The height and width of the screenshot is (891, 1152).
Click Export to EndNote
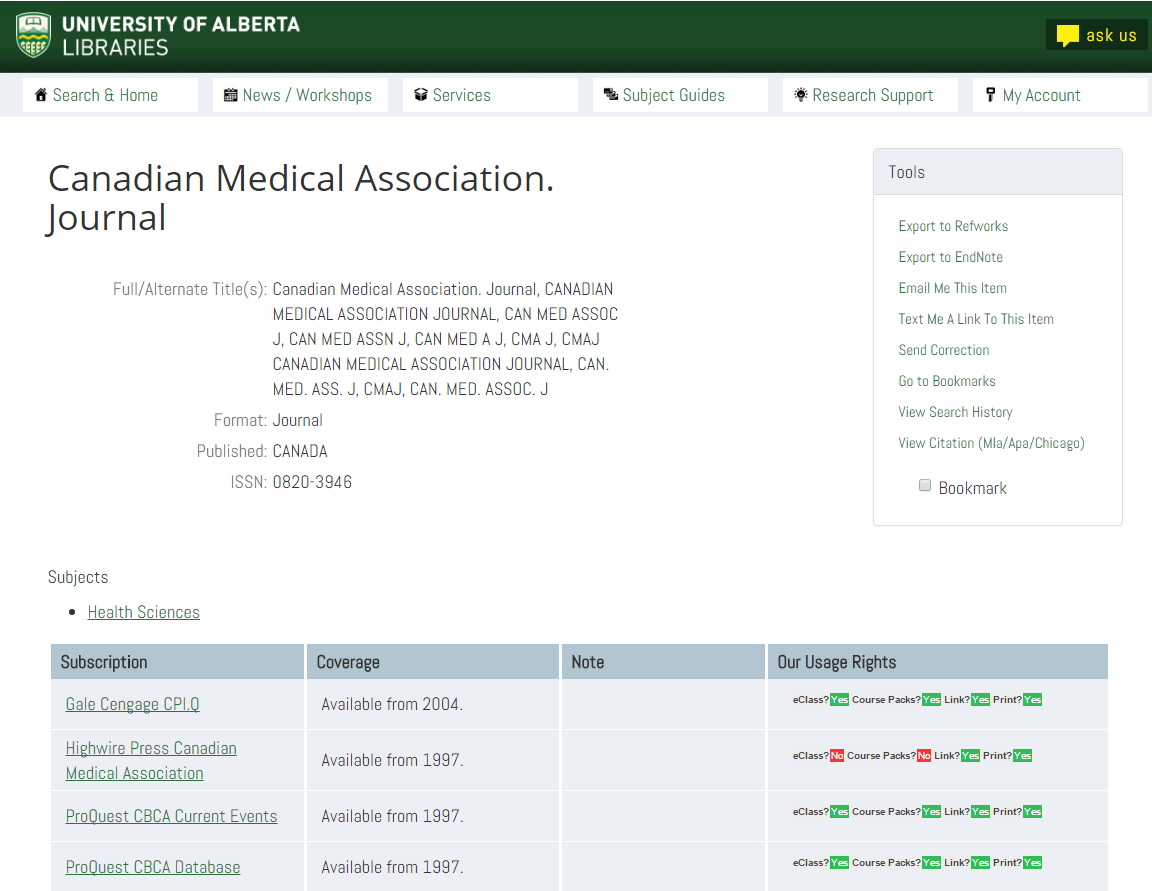(950, 257)
